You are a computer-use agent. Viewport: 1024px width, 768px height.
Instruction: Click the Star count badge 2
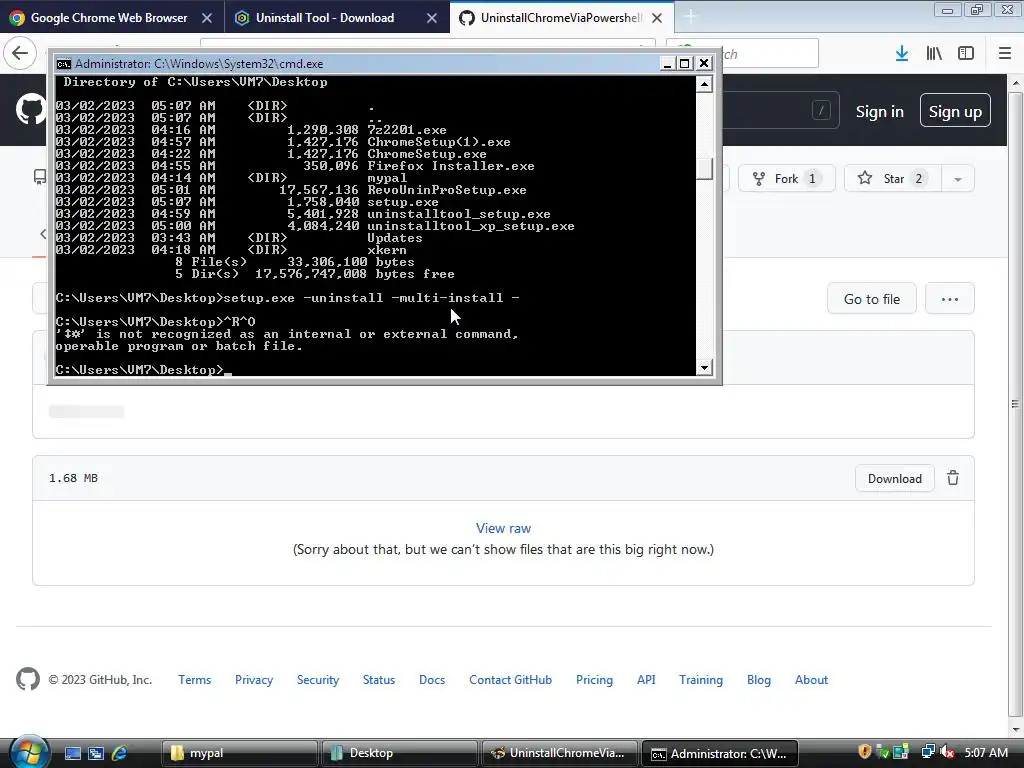[x=918, y=179]
